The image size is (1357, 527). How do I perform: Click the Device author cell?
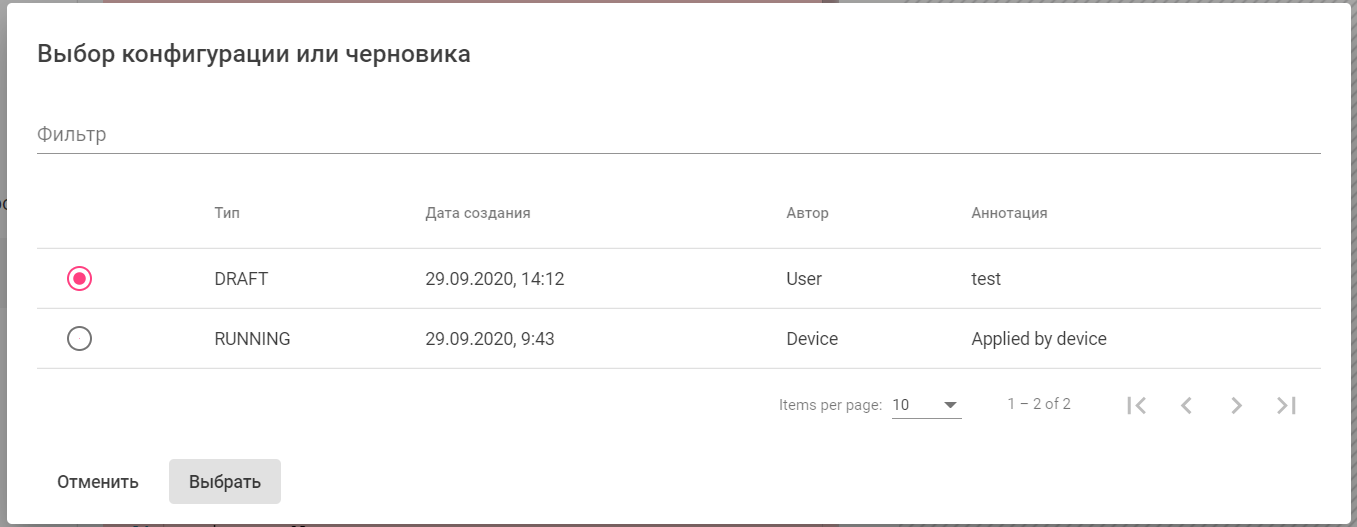(x=812, y=339)
